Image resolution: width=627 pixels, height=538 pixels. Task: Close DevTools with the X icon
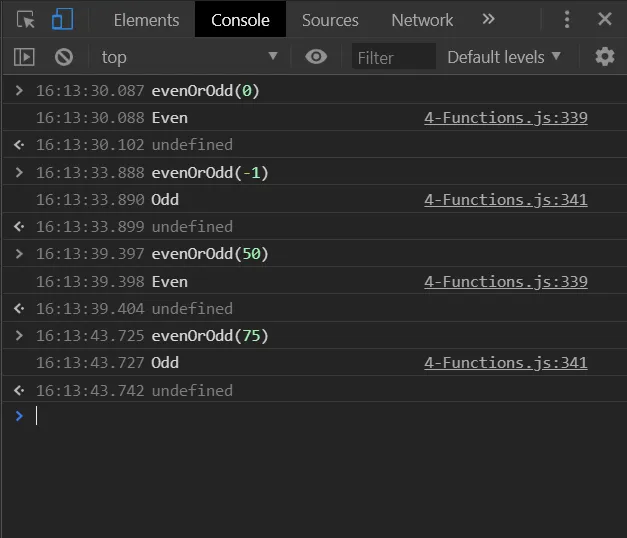coord(604,20)
